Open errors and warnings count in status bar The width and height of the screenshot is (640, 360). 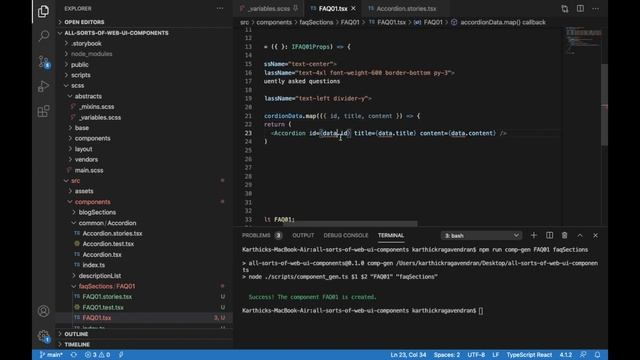tap(97, 355)
